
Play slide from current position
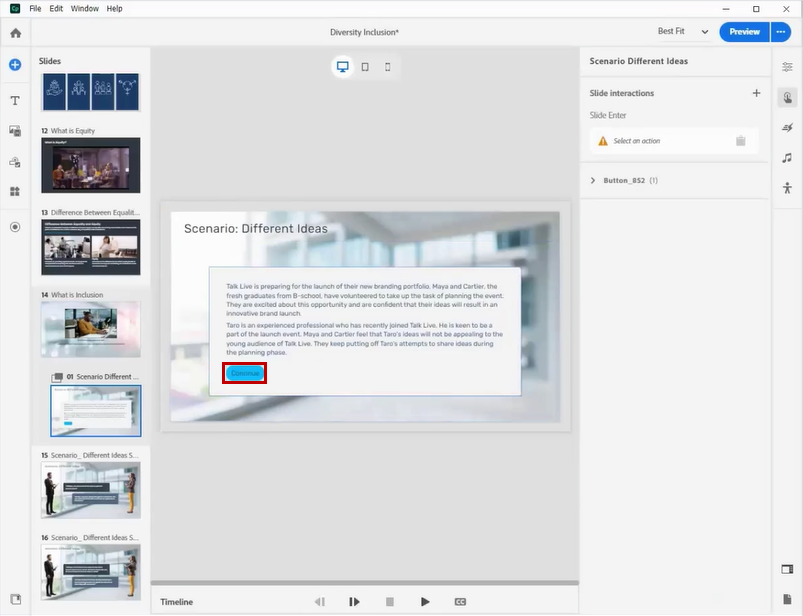click(354, 602)
